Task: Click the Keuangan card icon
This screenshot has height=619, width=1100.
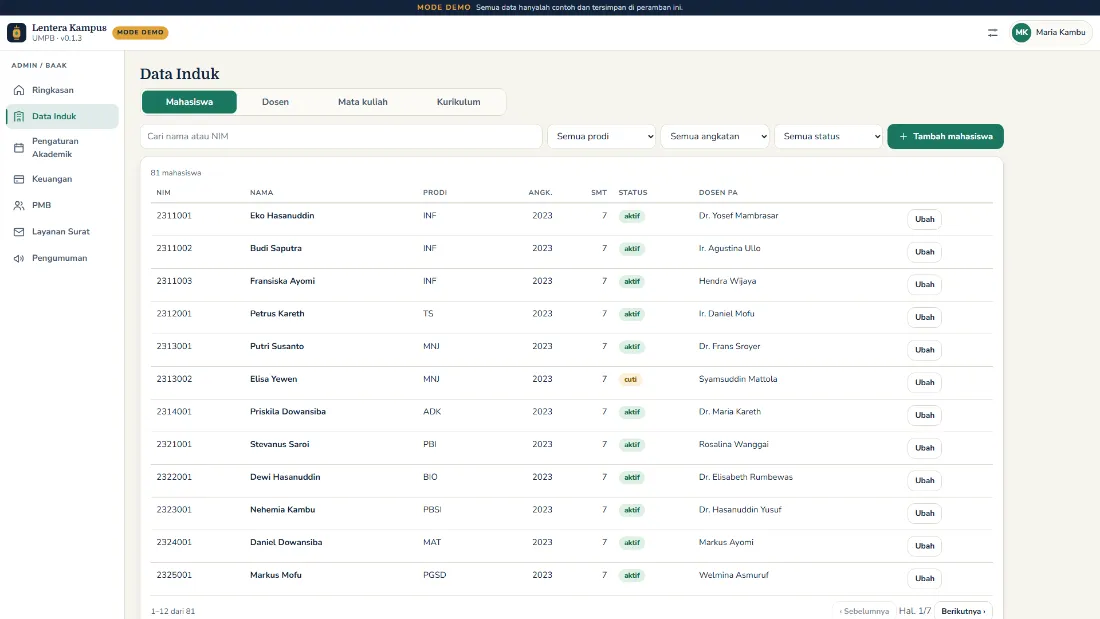Action: (19, 179)
